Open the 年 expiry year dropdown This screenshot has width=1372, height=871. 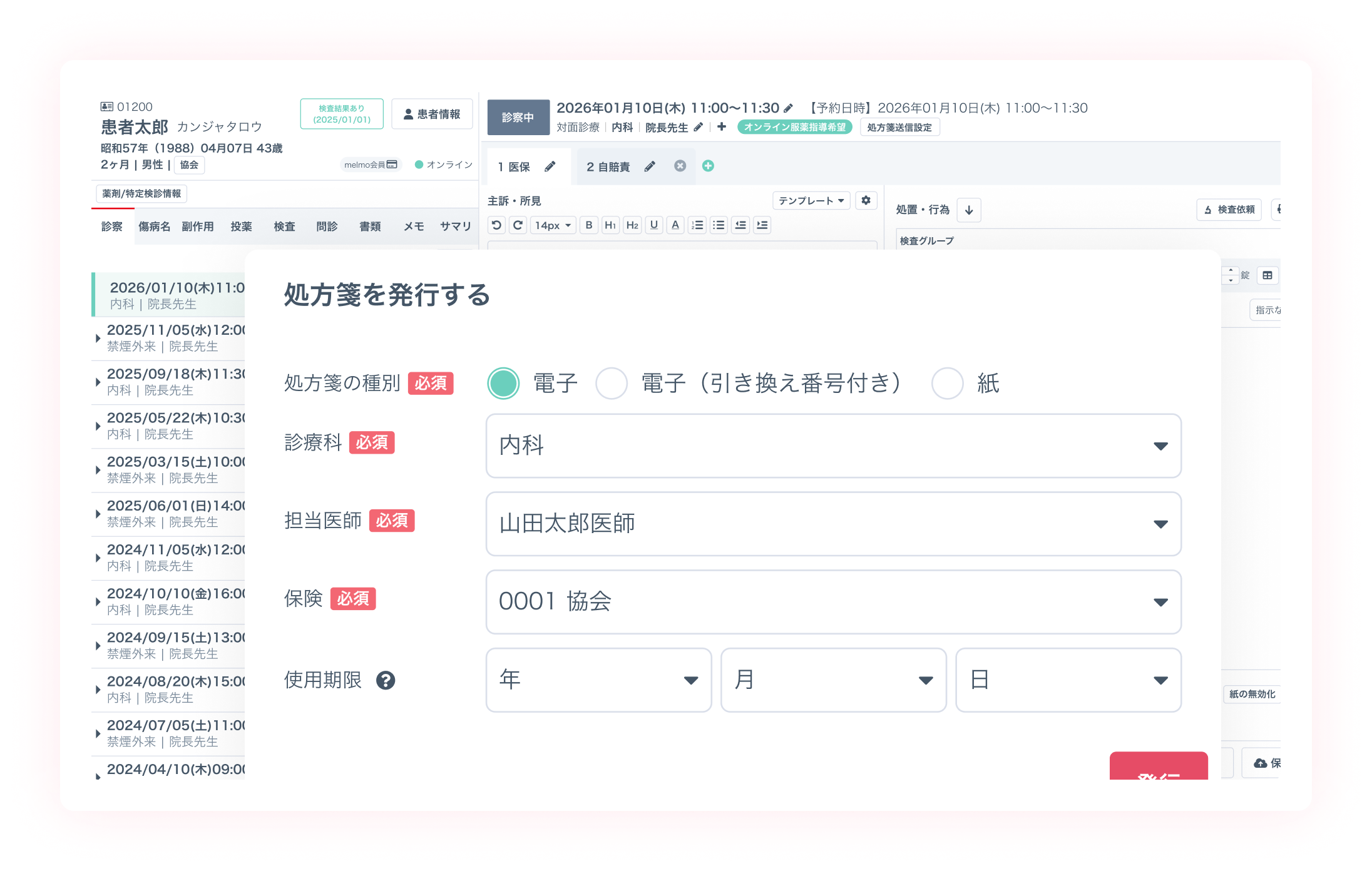598,680
